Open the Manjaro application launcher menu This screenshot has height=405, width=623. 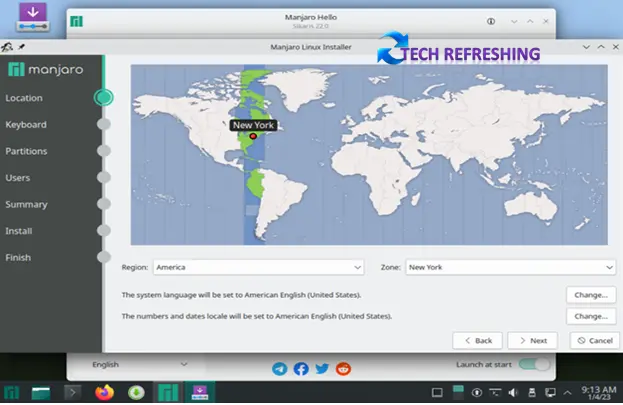11,392
